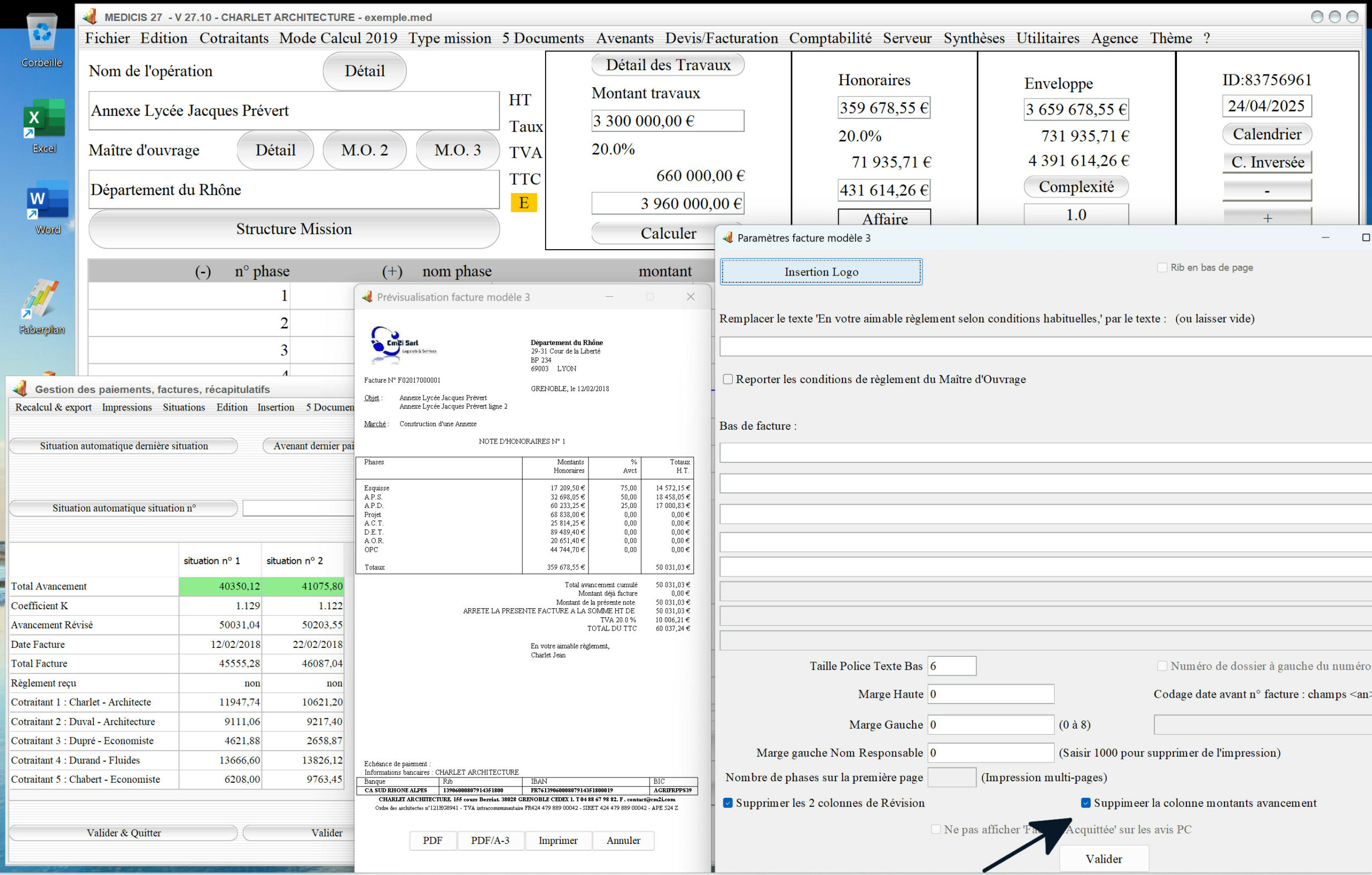Click the Affaire button
1372x875 pixels.
click(884, 218)
